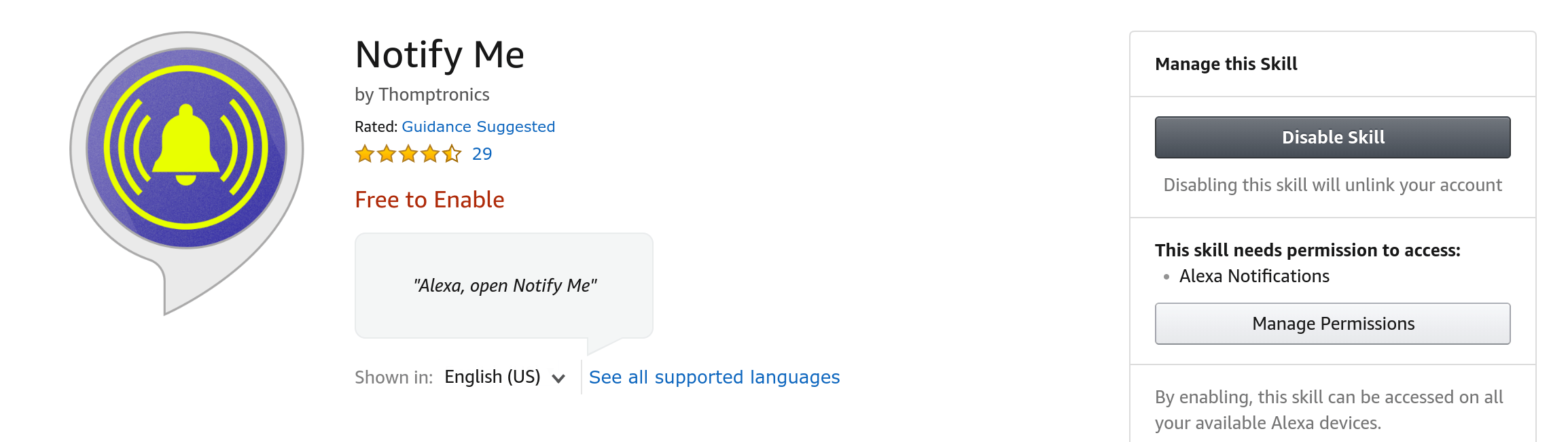Open the 29 customer reviews link
The image size is (1568, 442).
482,154
